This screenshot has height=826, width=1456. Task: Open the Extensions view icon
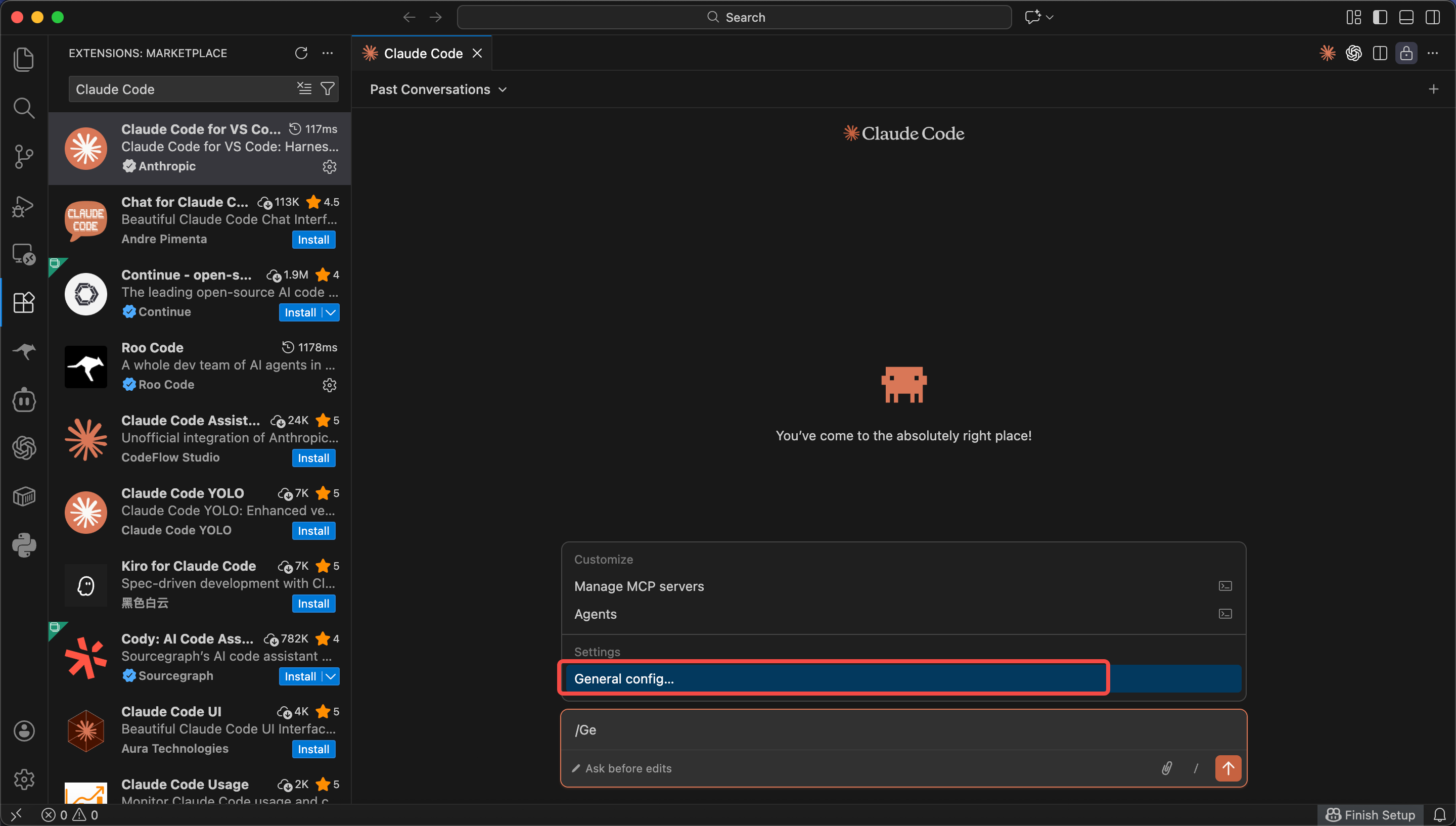(24, 302)
